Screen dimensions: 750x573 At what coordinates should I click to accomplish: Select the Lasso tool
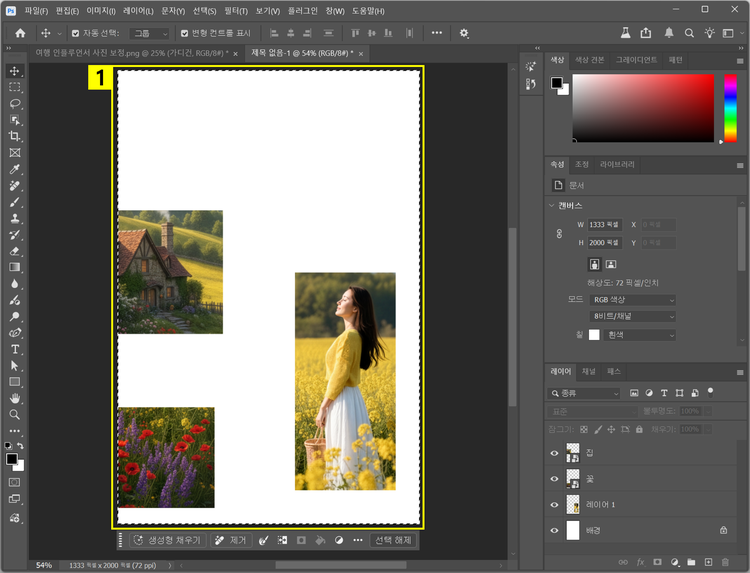(x=15, y=104)
